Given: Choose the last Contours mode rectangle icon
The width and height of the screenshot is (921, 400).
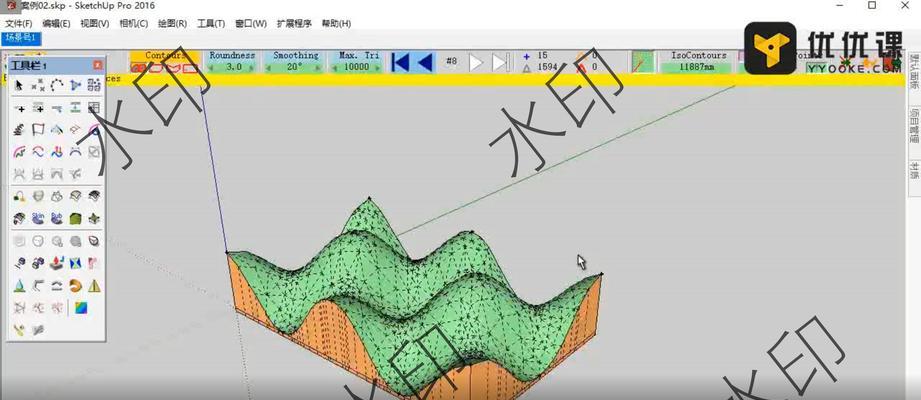Looking at the screenshot, I should [189, 68].
